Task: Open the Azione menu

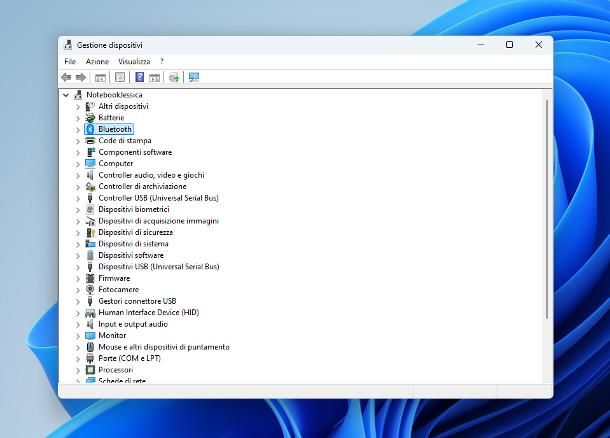Action: 97,61
